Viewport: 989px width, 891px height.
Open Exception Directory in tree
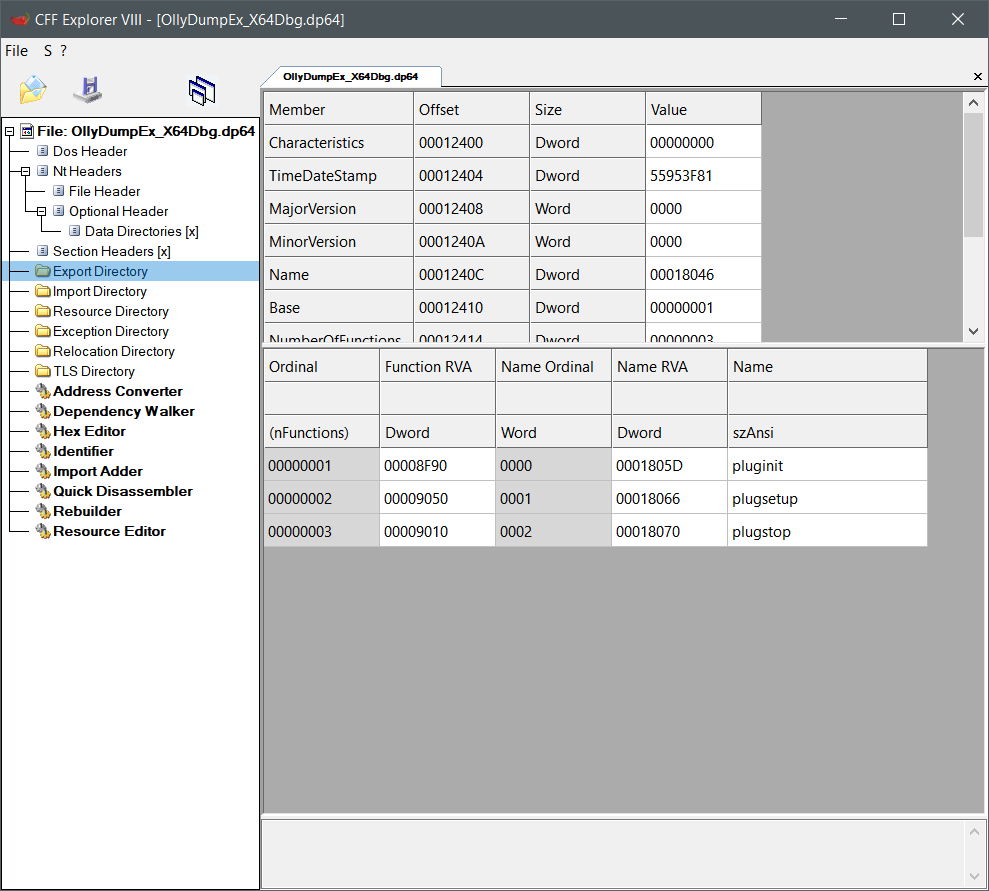point(110,332)
